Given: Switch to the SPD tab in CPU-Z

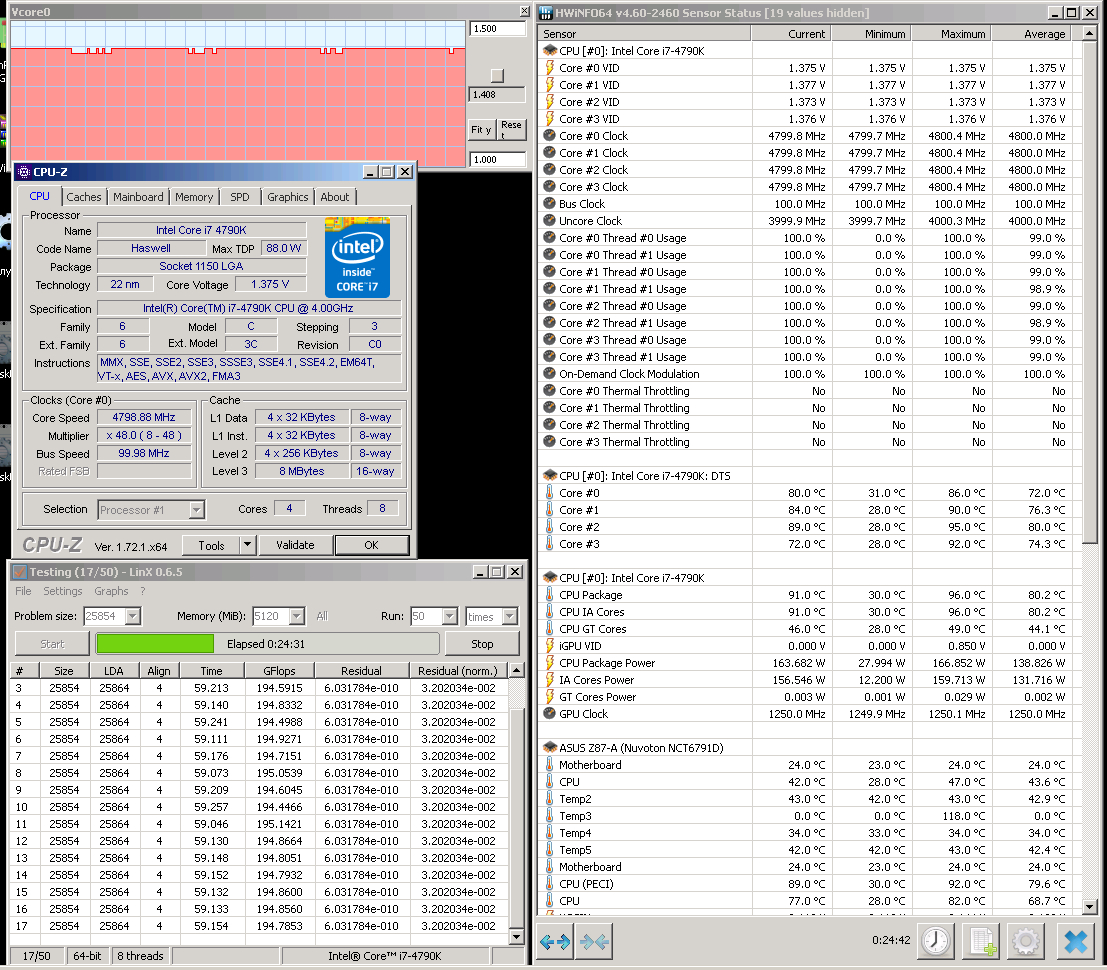Looking at the screenshot, I should click(240, 197).
